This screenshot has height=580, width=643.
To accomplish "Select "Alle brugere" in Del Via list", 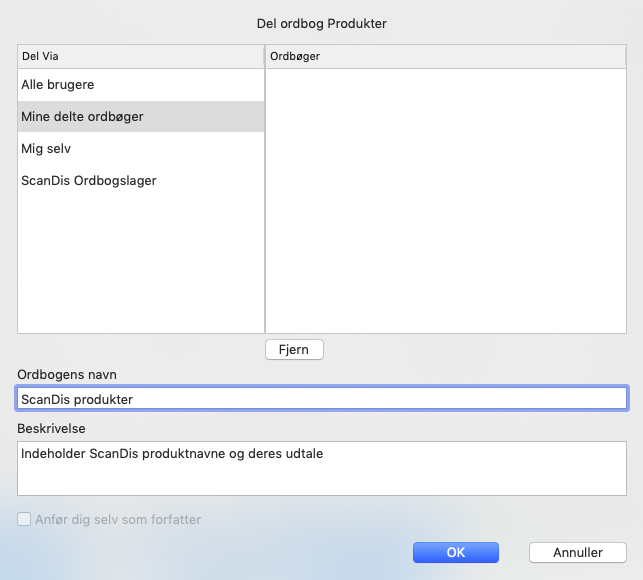I will 141,84.
